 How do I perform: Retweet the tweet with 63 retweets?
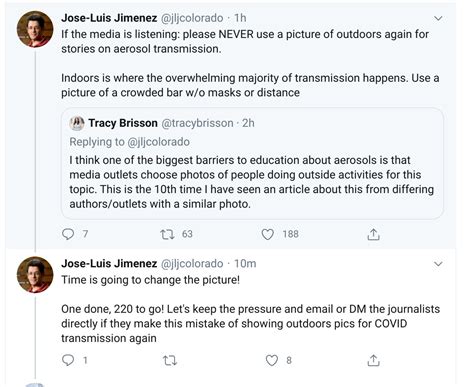click(x=167, y=234)
